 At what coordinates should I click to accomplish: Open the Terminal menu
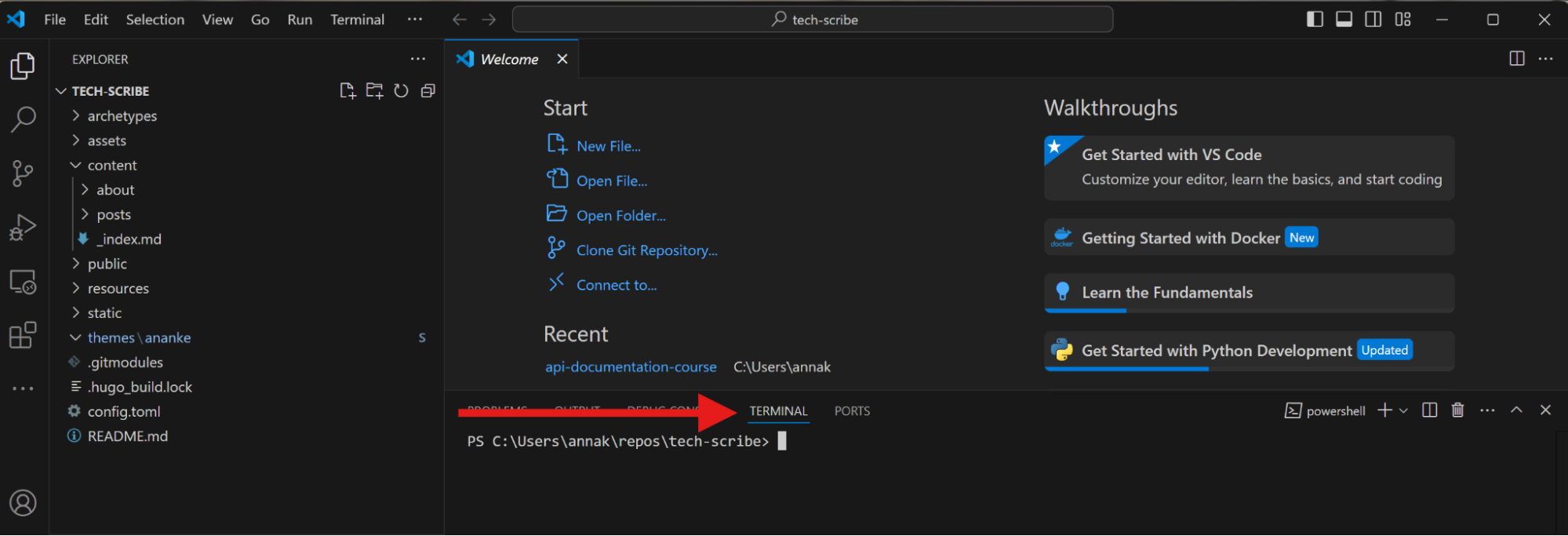coord(357,20)
